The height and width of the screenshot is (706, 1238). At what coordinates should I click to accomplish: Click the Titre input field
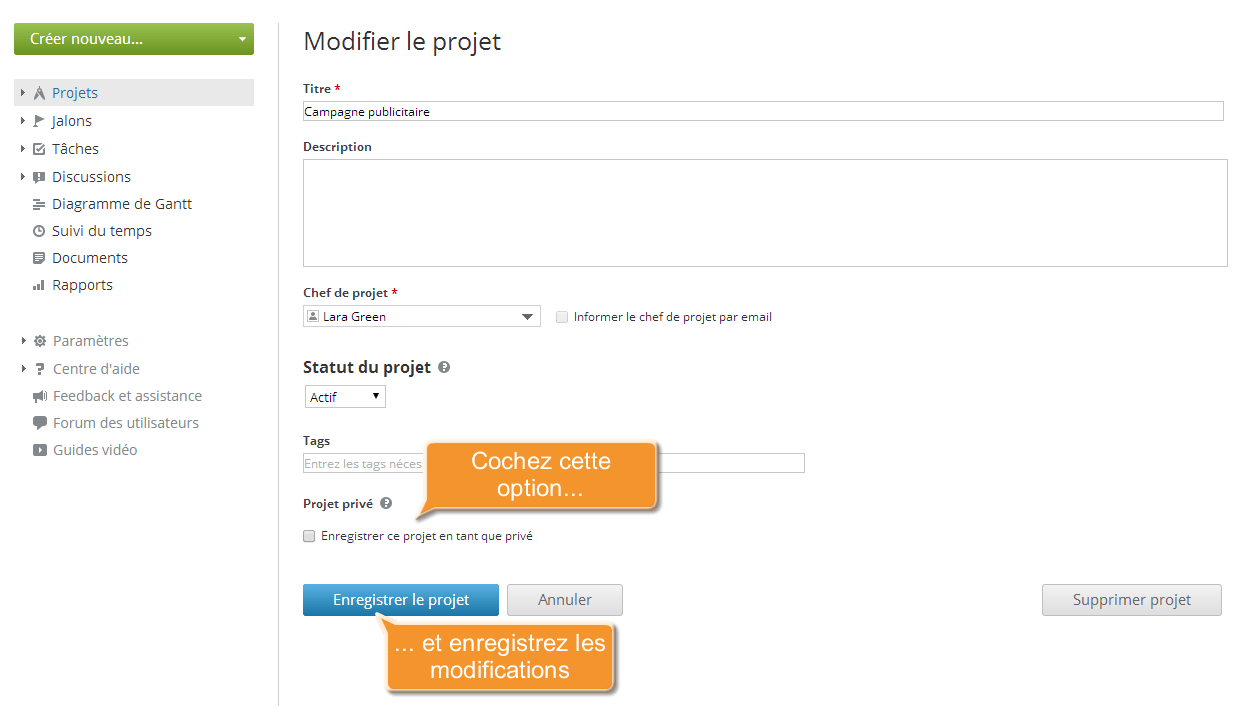click(763, 112)
